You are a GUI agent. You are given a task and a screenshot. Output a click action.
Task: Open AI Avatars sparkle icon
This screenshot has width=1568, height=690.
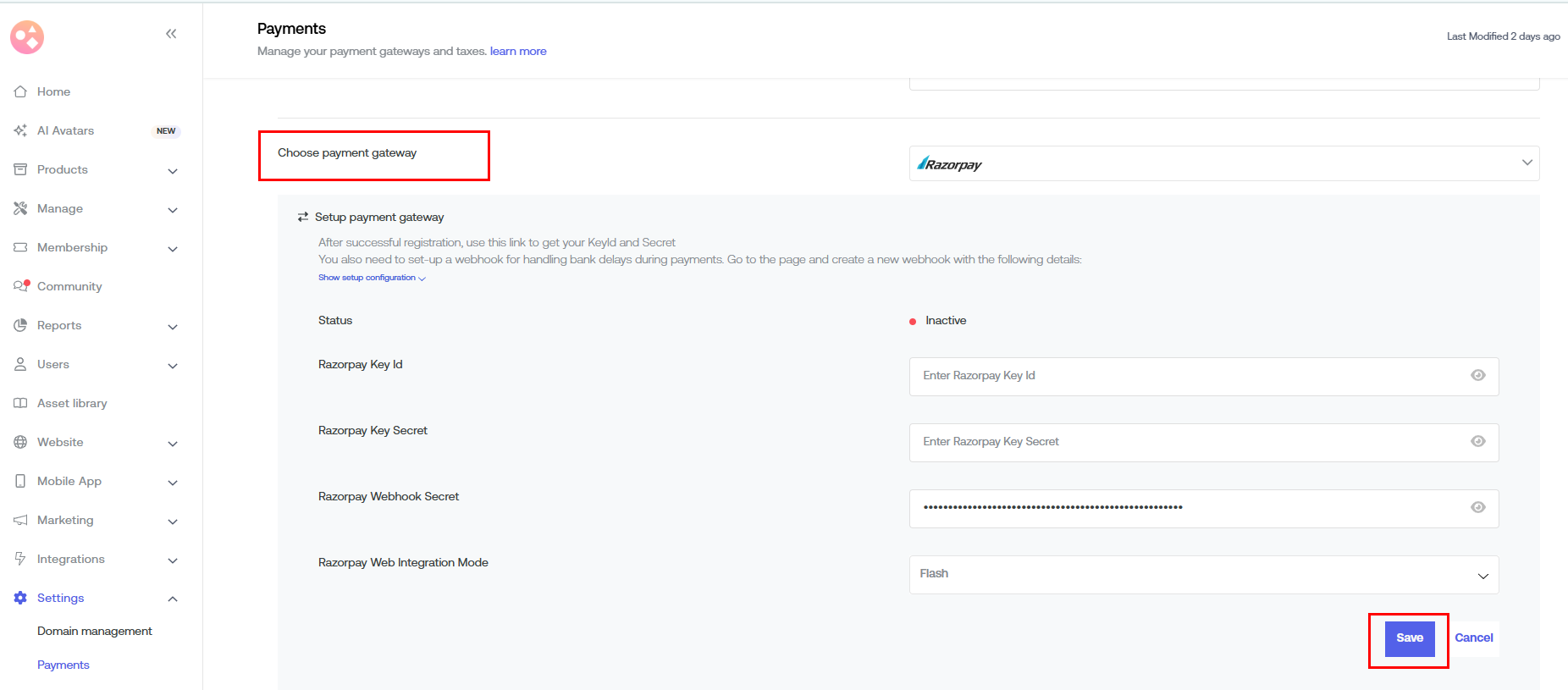coord(20,130)
